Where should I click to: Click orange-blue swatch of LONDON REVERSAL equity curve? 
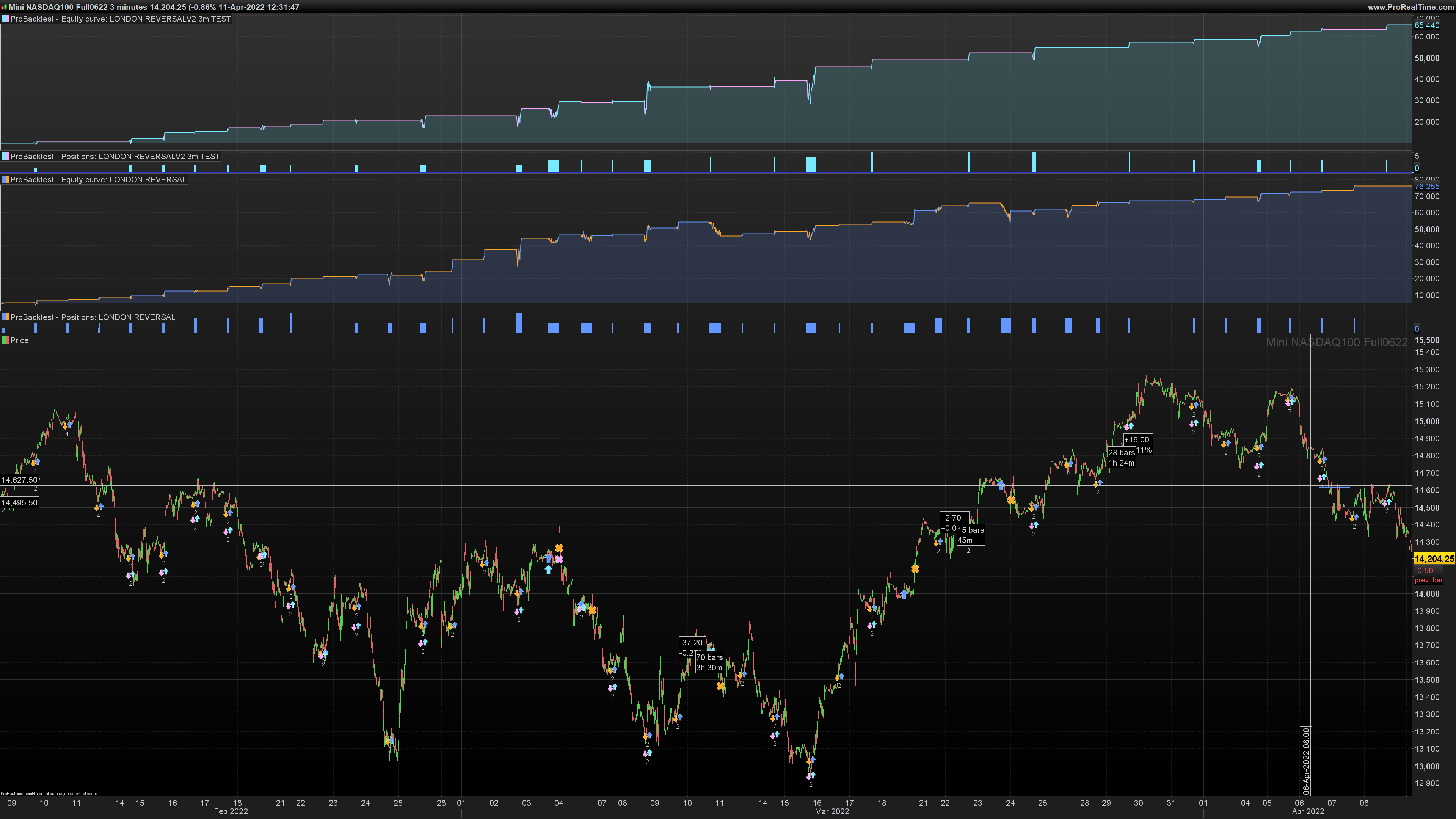click(x=5, y=180)
